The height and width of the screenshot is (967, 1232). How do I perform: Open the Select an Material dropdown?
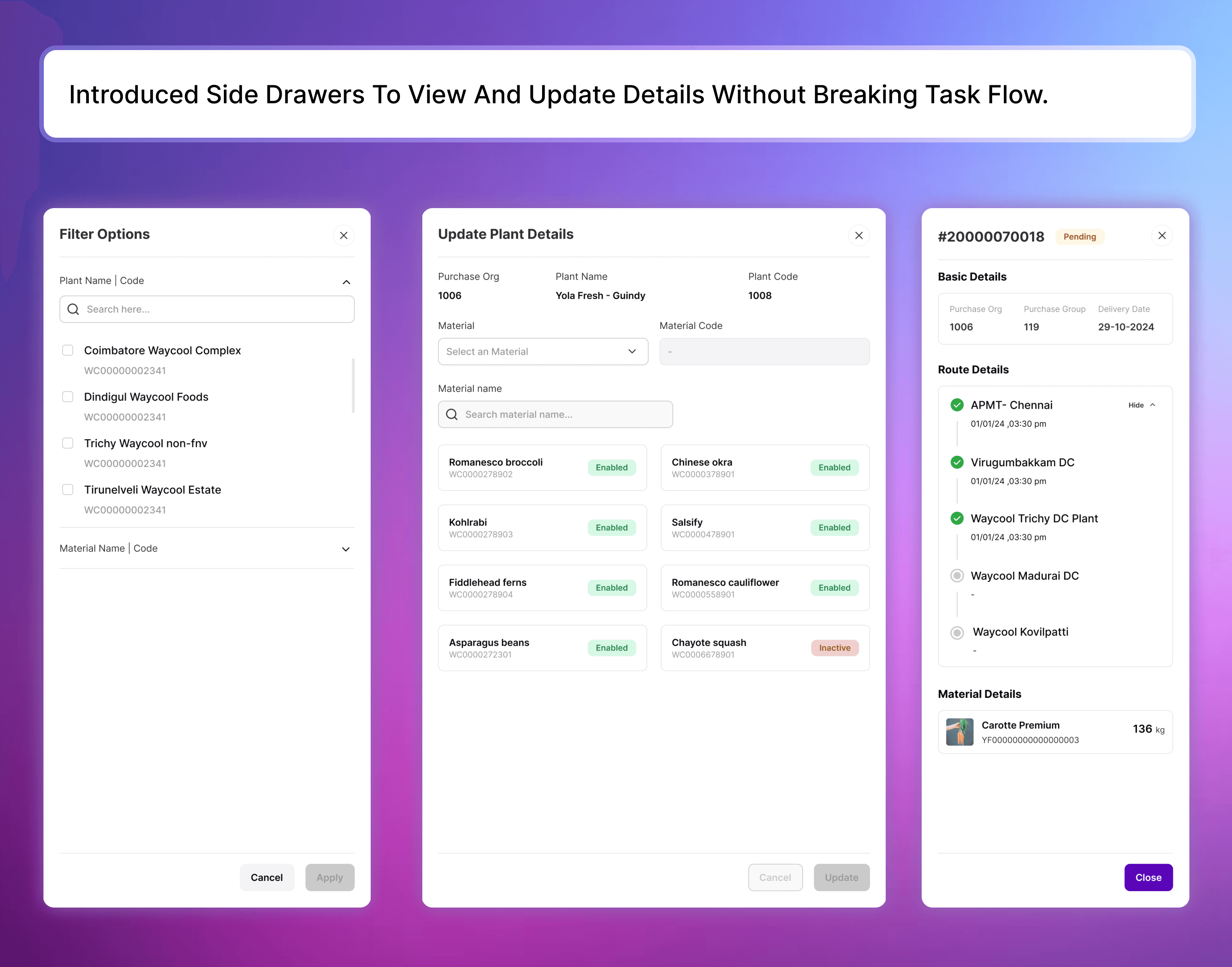pyautogui.click(x=543, y=352)
